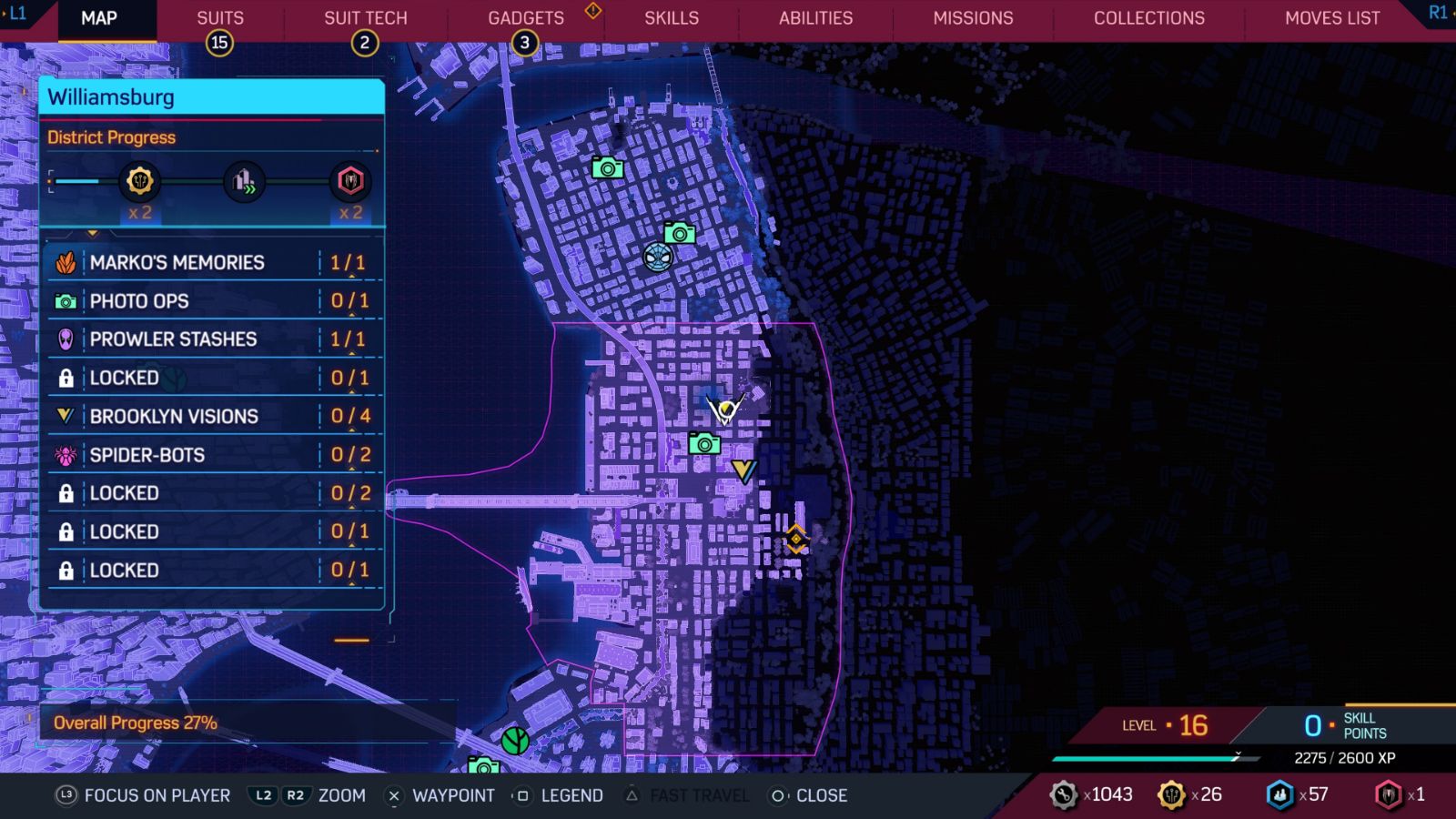Switch to the GADGETS tab

(x=526, y=17)
